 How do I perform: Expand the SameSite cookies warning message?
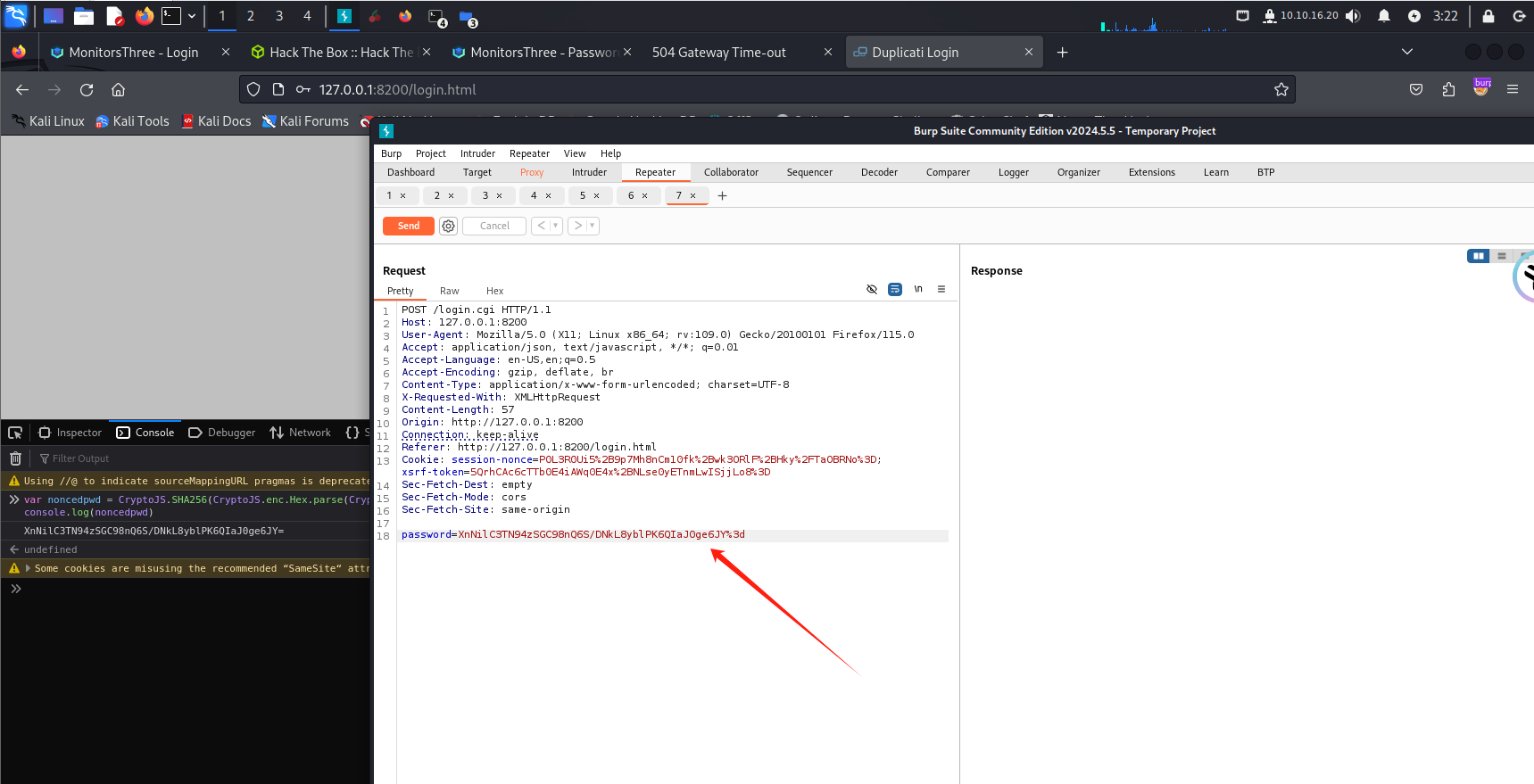28,568
